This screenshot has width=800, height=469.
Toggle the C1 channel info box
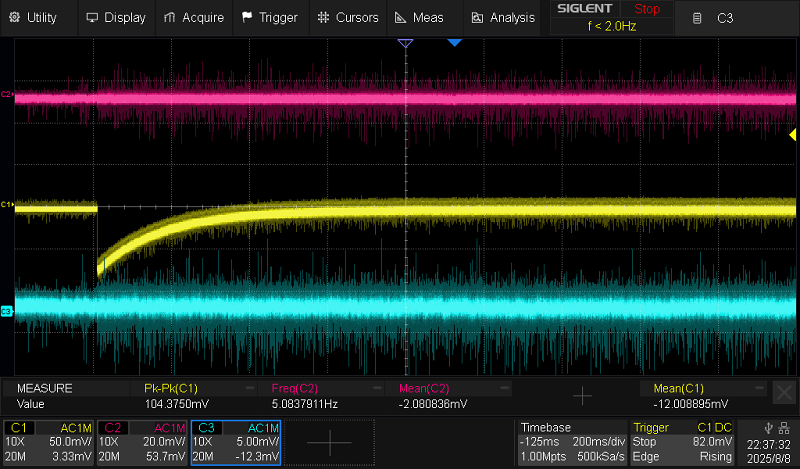point(47,442)
